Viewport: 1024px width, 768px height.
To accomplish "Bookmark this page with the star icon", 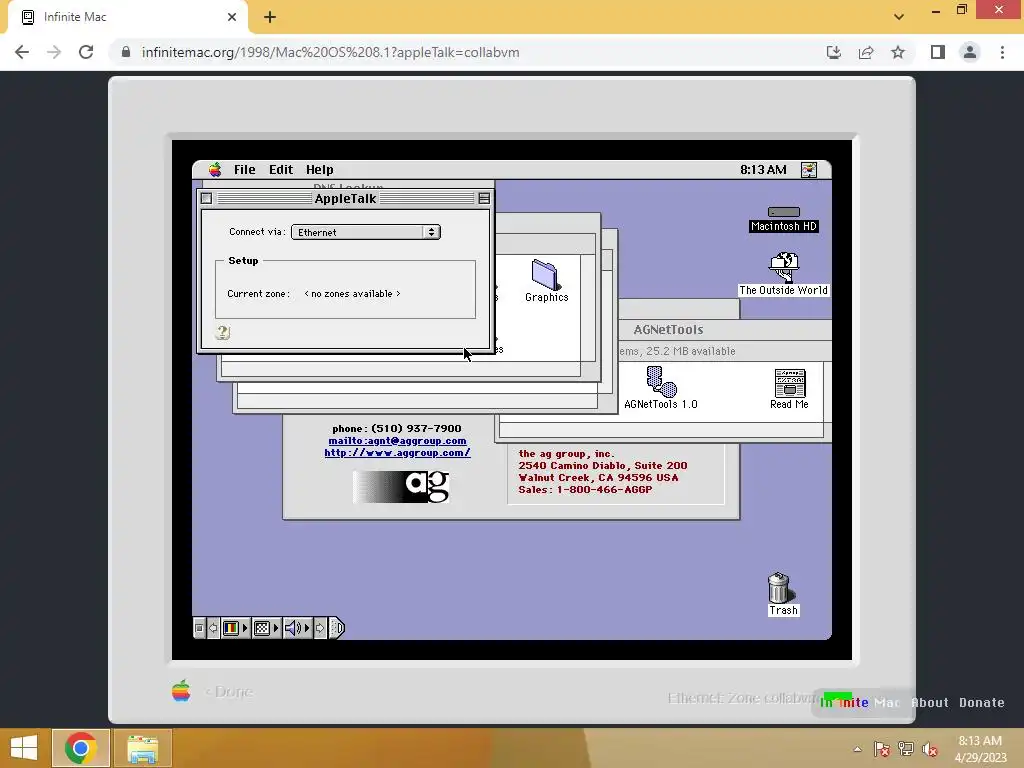I will (x=898, y=52).
